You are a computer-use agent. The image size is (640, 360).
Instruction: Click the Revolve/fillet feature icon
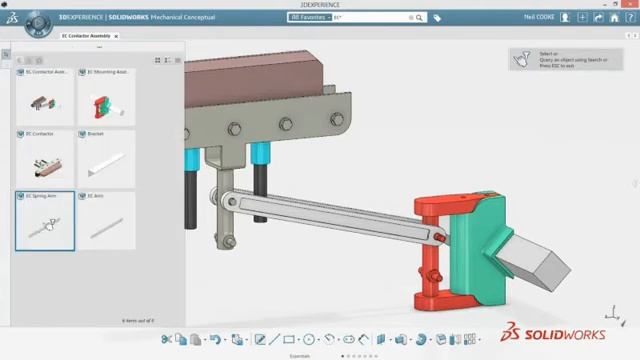coord(421,339)
